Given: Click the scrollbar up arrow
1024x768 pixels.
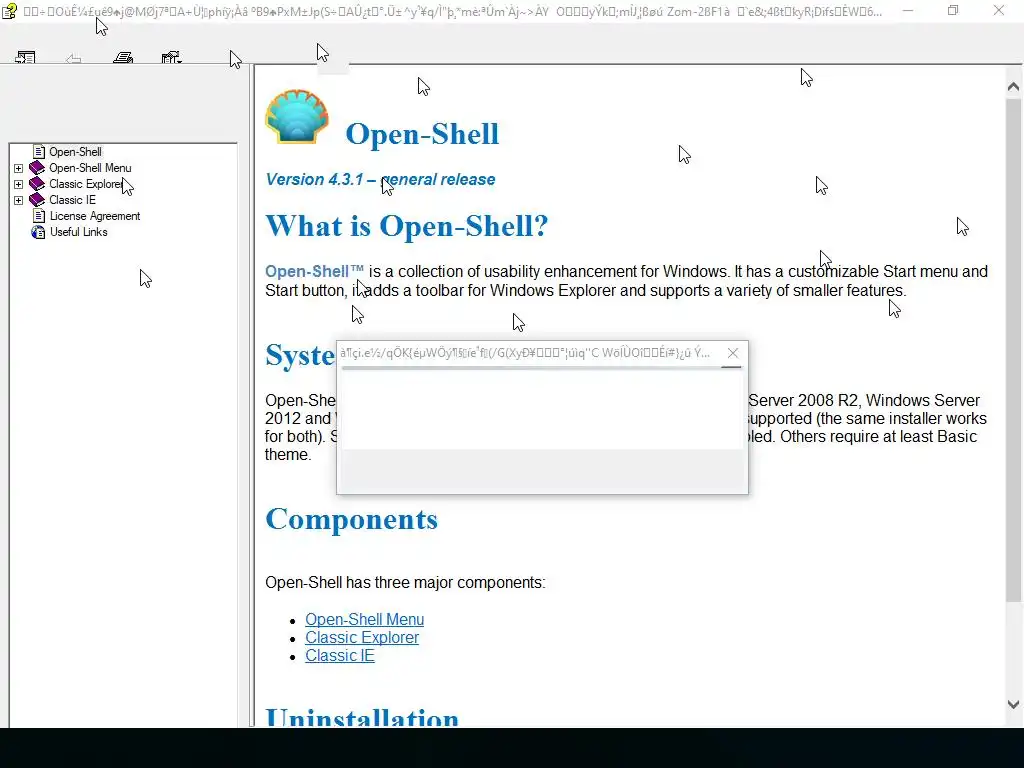Looking at the screenshot, I should tap(1013, 86).
